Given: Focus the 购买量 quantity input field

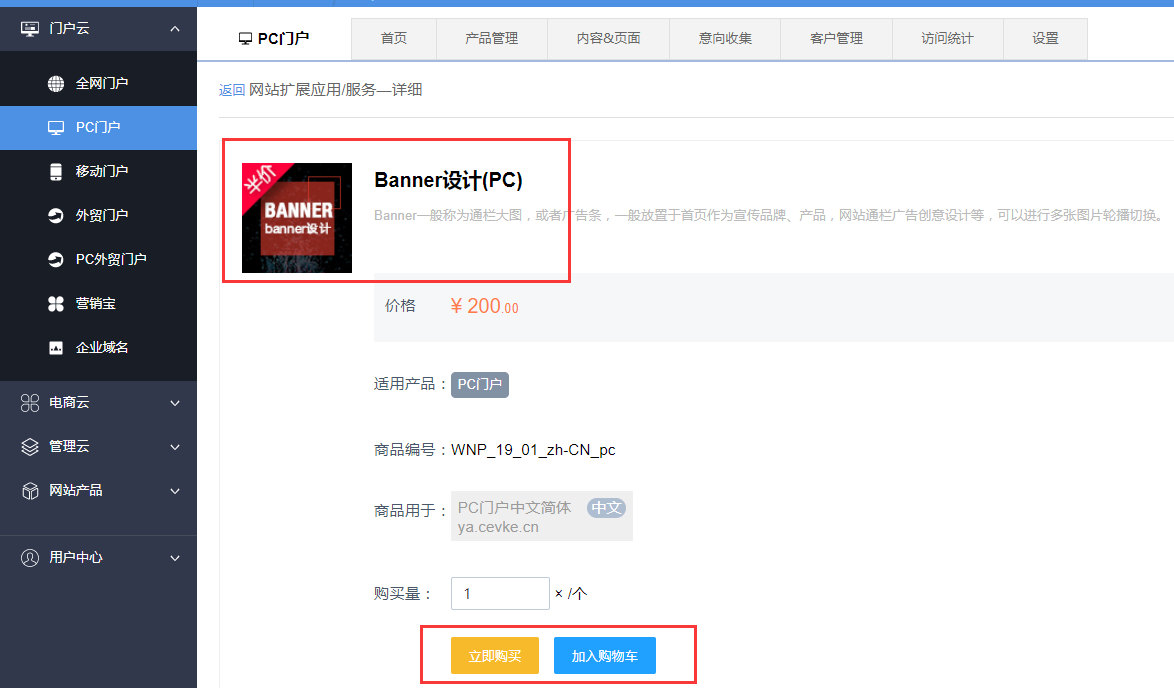Looking at the screenshot, I should click(x=500, y=594).
